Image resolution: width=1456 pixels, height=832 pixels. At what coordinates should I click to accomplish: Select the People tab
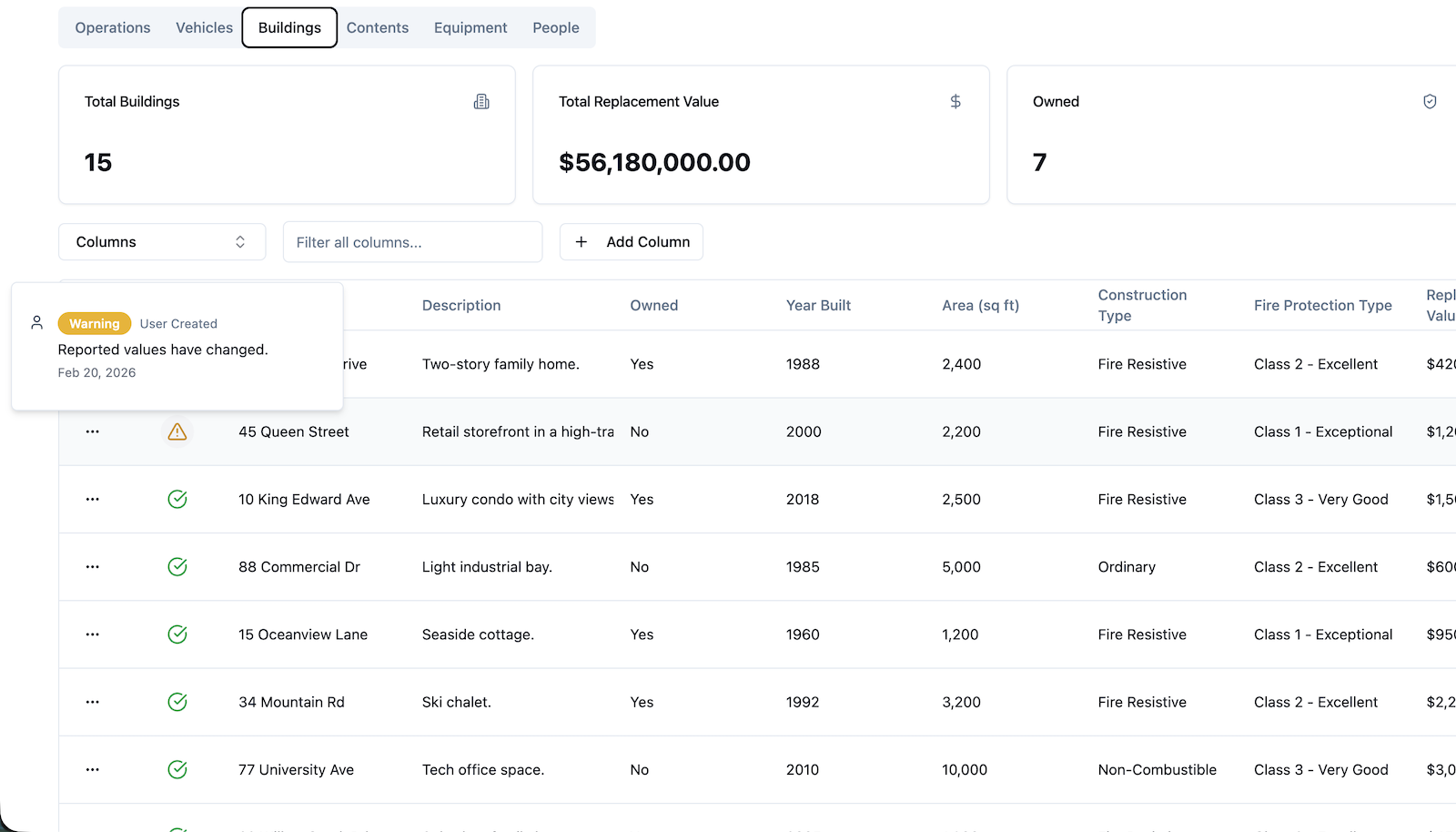(556, 28)
